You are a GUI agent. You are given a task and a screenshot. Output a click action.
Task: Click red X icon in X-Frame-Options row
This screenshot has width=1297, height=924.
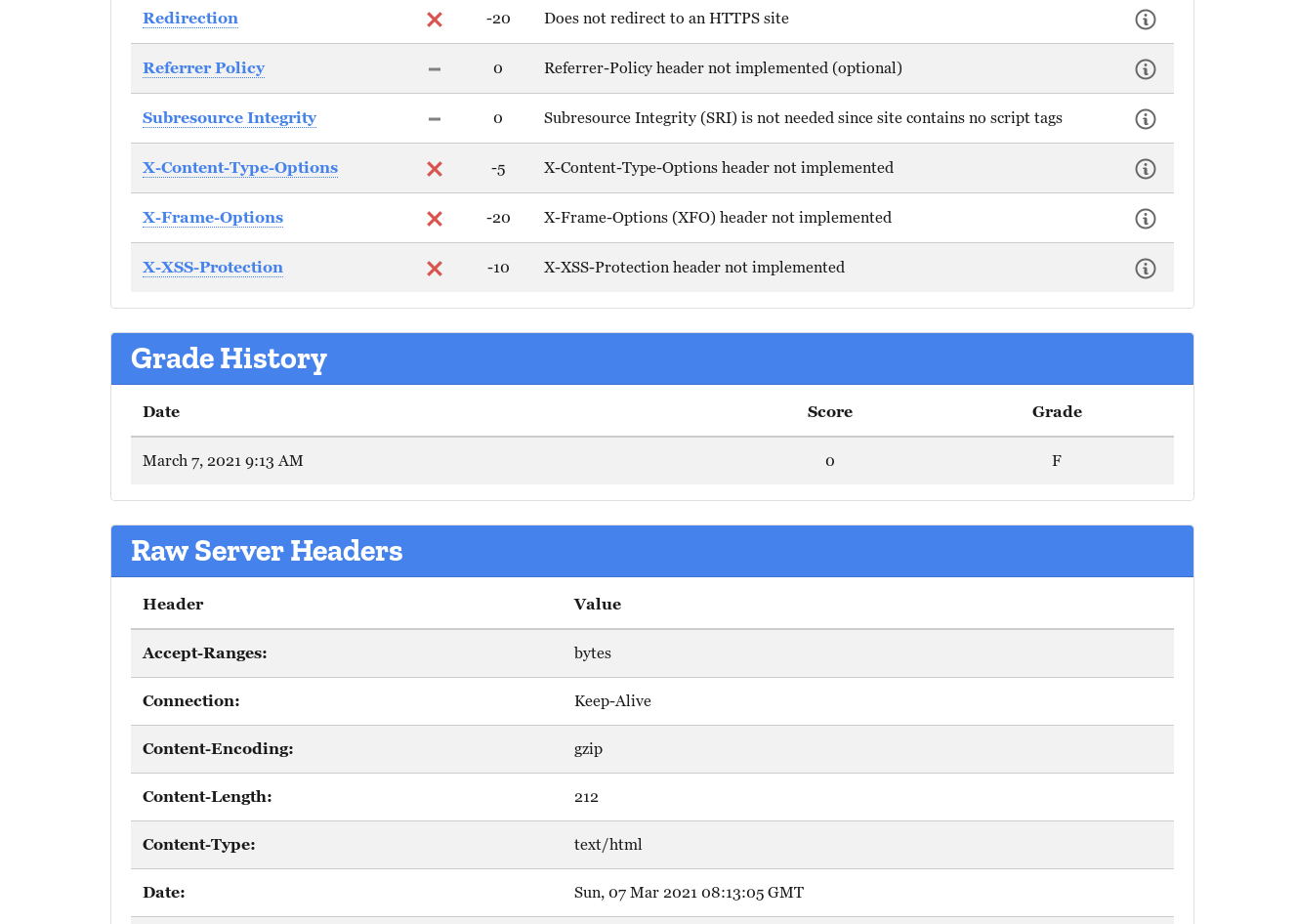coord(435,219)
